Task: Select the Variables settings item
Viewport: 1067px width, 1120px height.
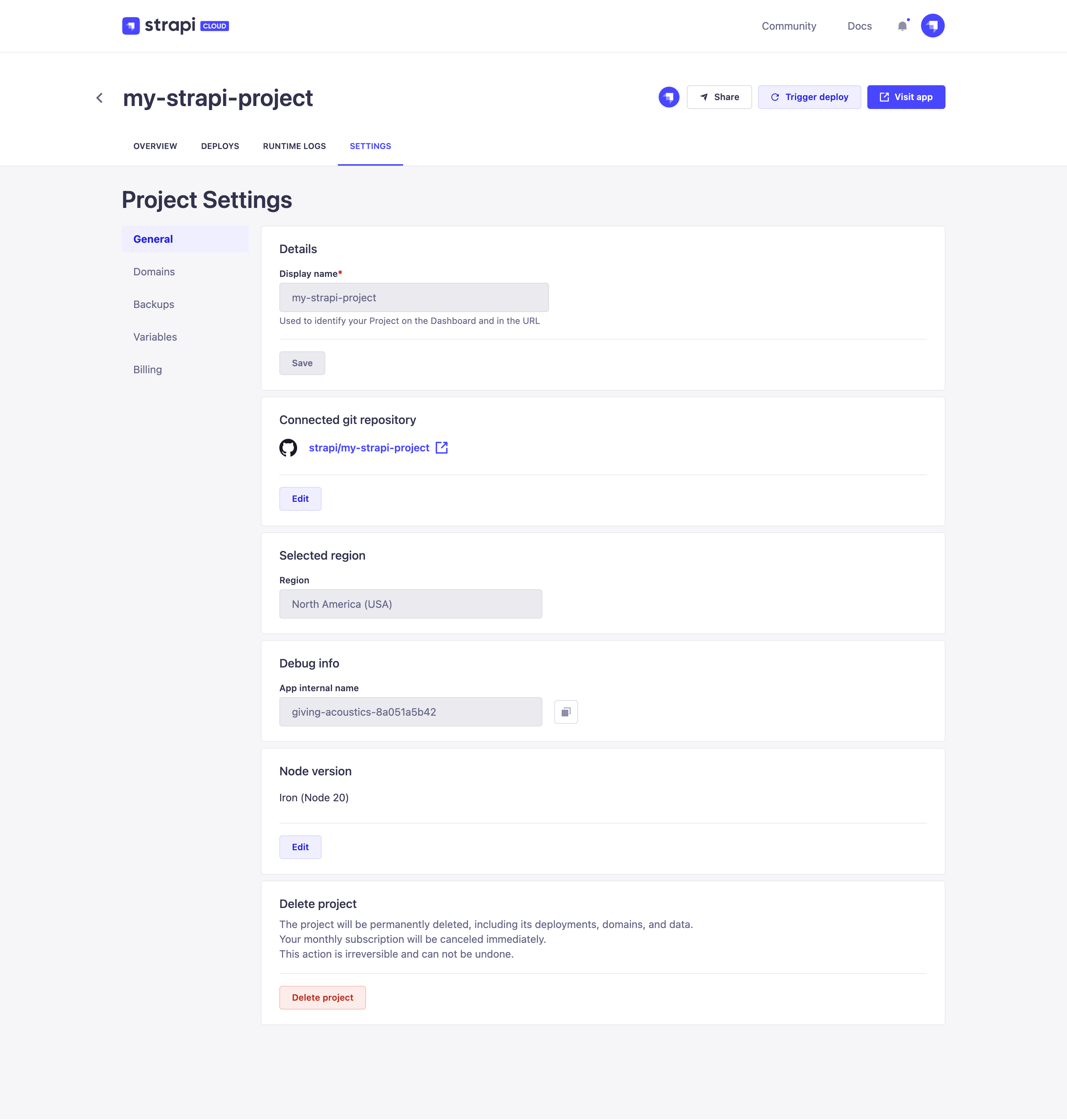Action: pos(155,337)
